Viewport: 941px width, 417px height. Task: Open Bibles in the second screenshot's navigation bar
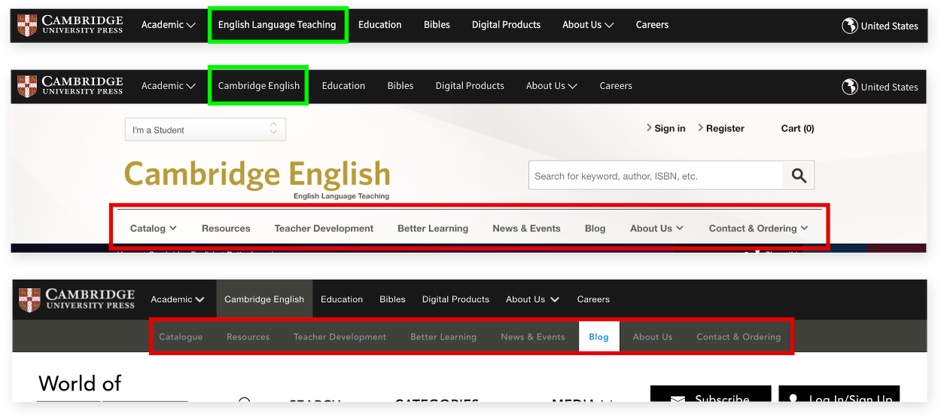400,86
